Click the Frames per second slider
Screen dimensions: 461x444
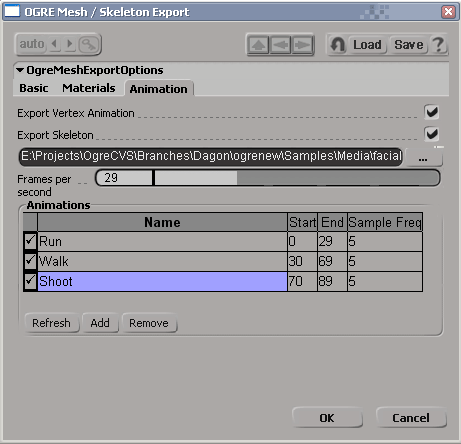point(267,178)
